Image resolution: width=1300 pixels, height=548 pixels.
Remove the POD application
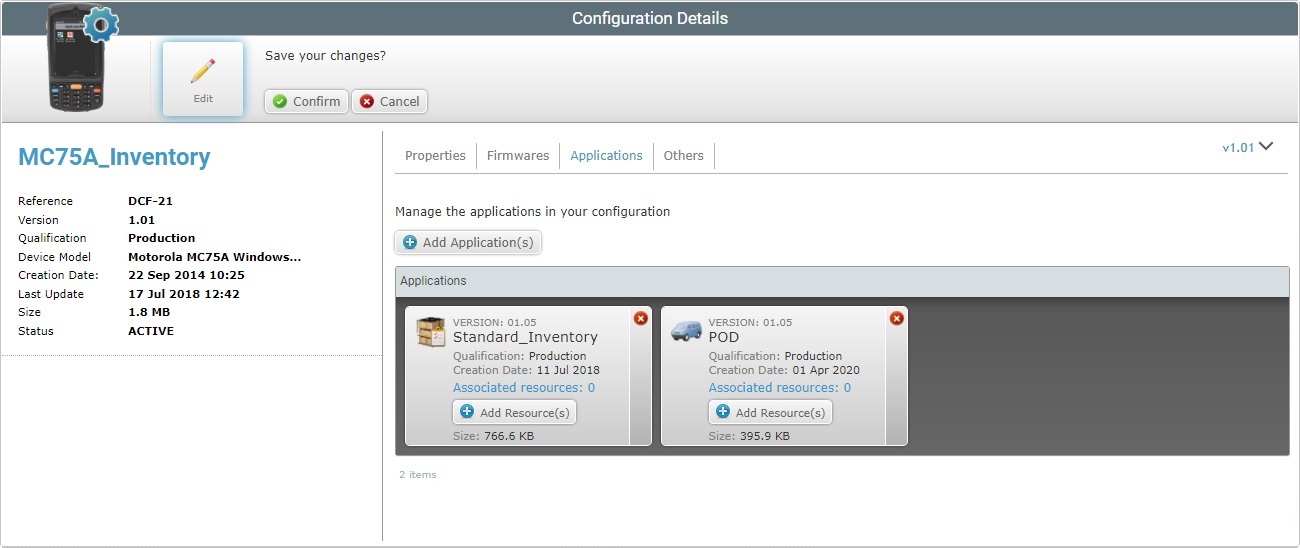pos(897,318)
